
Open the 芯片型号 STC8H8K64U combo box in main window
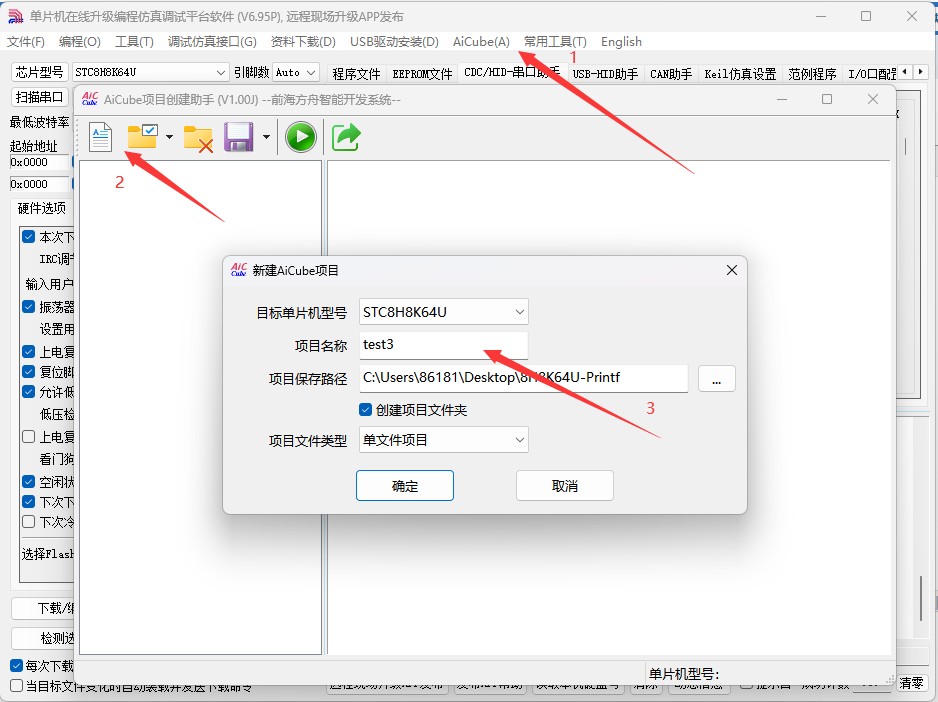point(150,72)
